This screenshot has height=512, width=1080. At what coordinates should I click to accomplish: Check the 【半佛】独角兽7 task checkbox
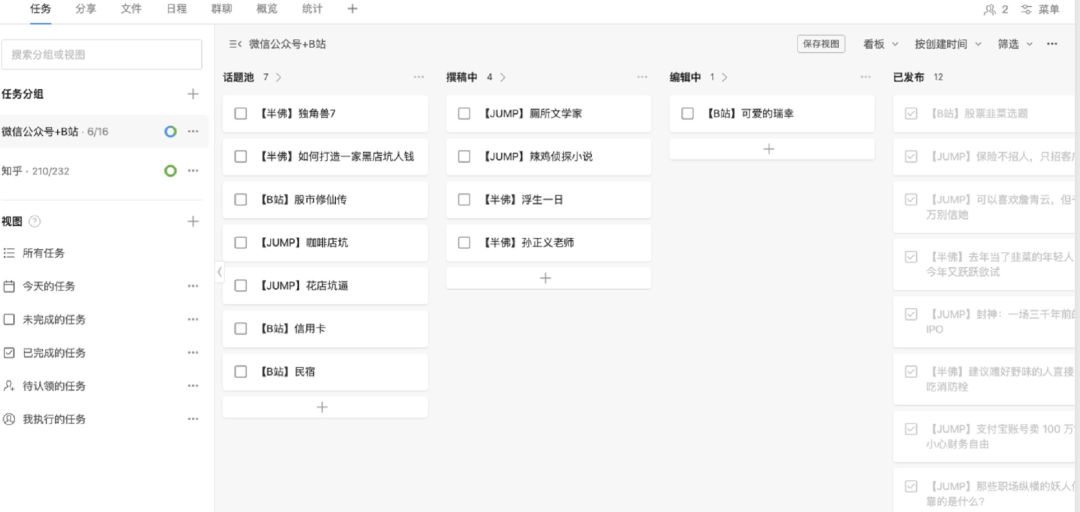coord(241,114)
